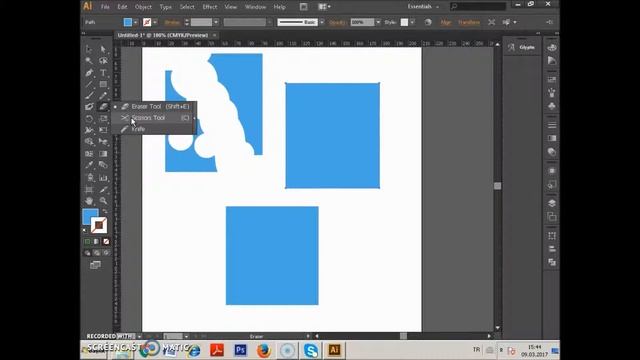The height and width of the screenshot is (360, 640).
Task: Select the Scale tool
Action: point(103,119)
